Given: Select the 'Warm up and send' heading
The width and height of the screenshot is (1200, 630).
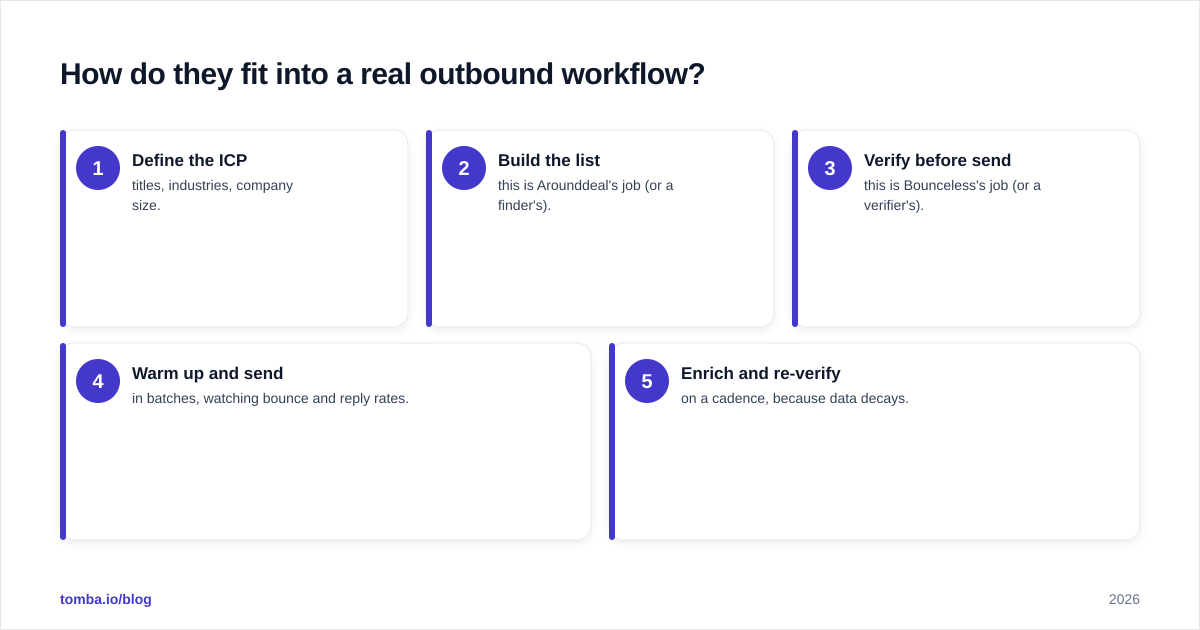Looking at the screenshot, I should pyautogui.click(x=207, y=373).
